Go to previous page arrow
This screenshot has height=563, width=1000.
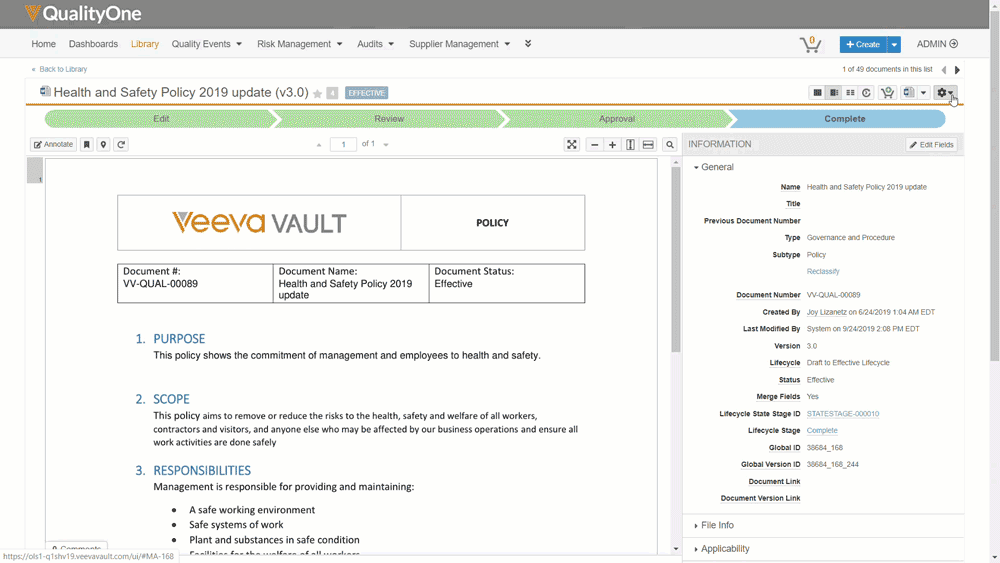point(319,145)
